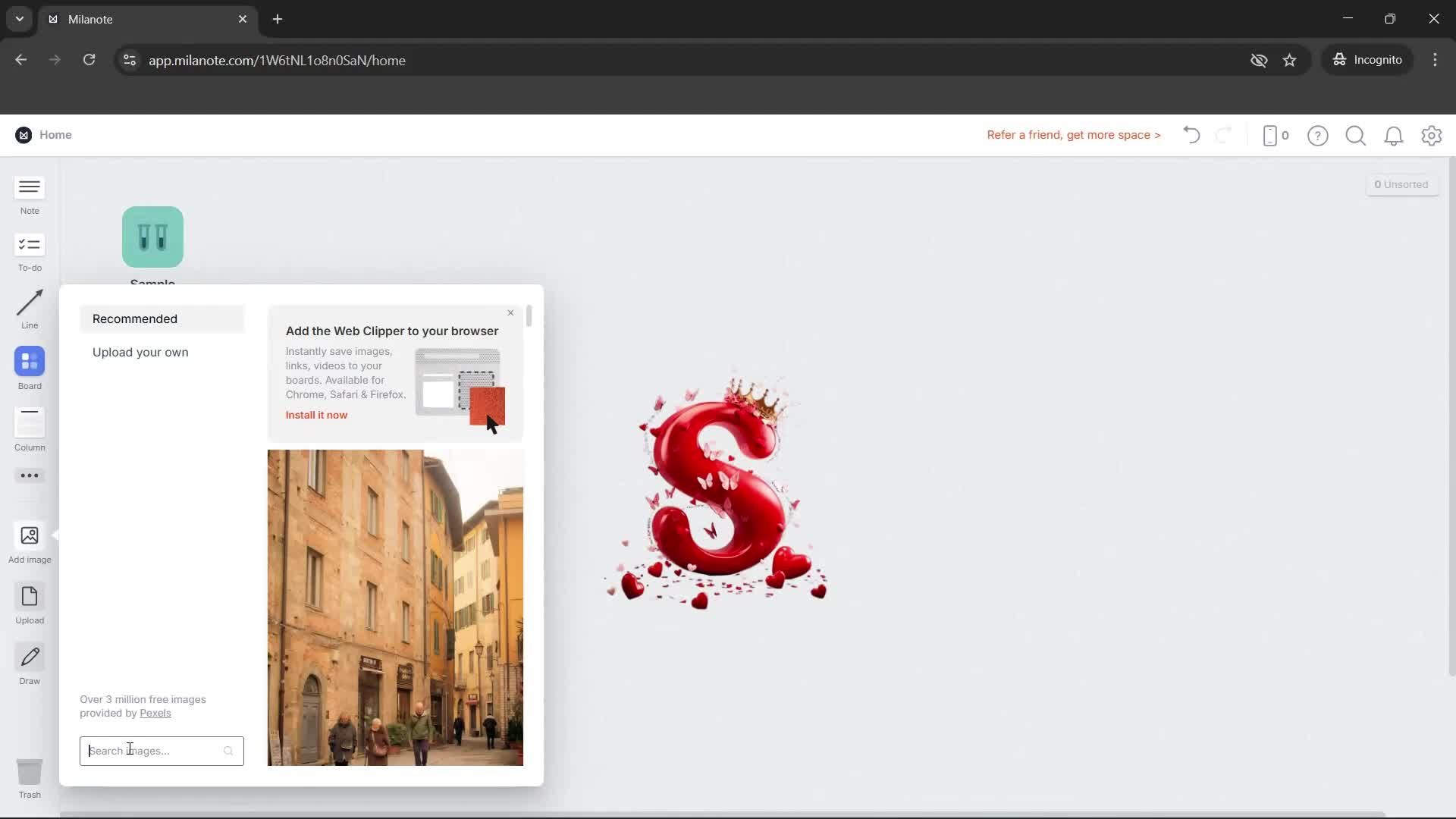Viewport: 1456px width, 819px height.
Task: Click the Upload file icon
Action: (x=30, y=597)
